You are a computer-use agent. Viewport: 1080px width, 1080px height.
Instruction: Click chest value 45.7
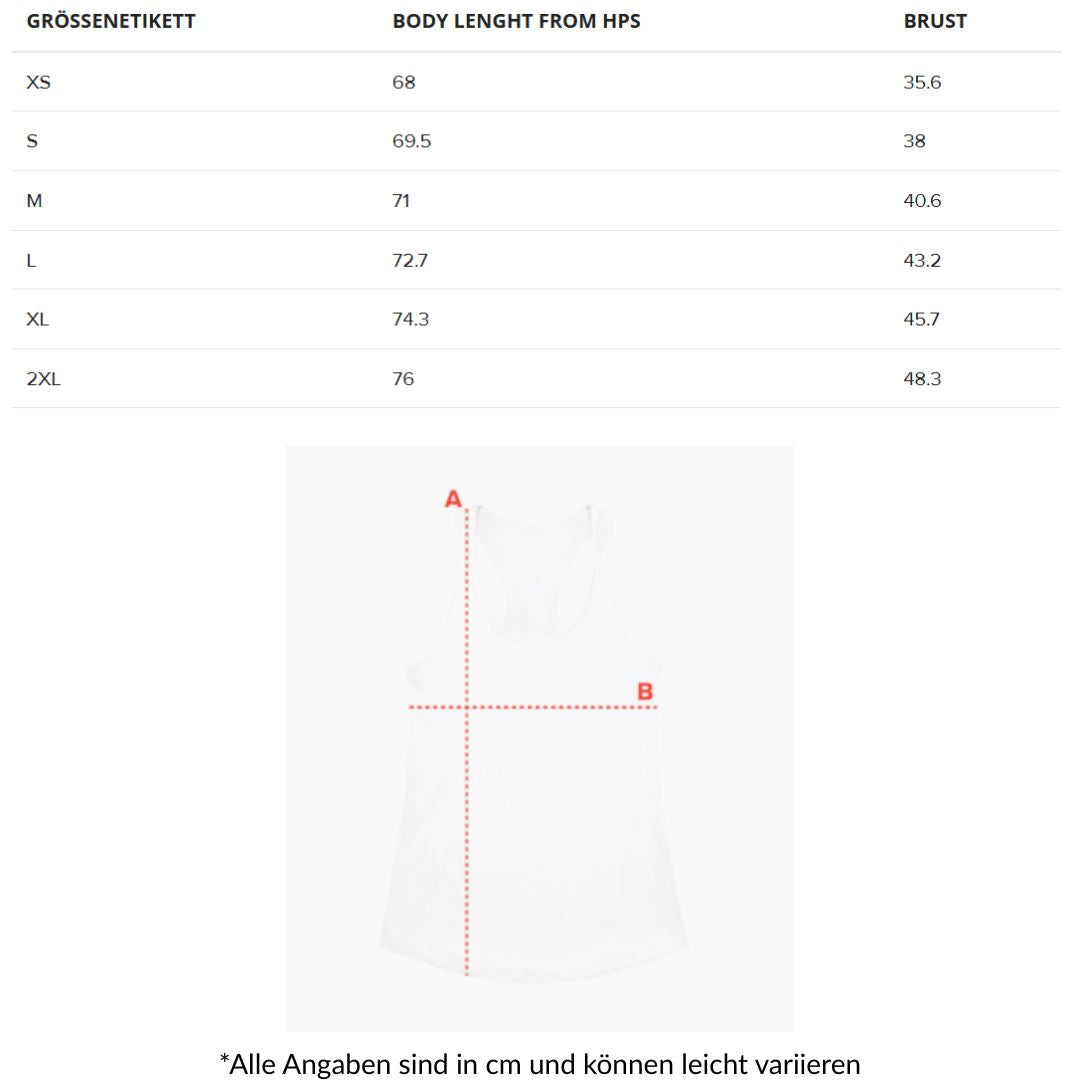coord(922,319)
